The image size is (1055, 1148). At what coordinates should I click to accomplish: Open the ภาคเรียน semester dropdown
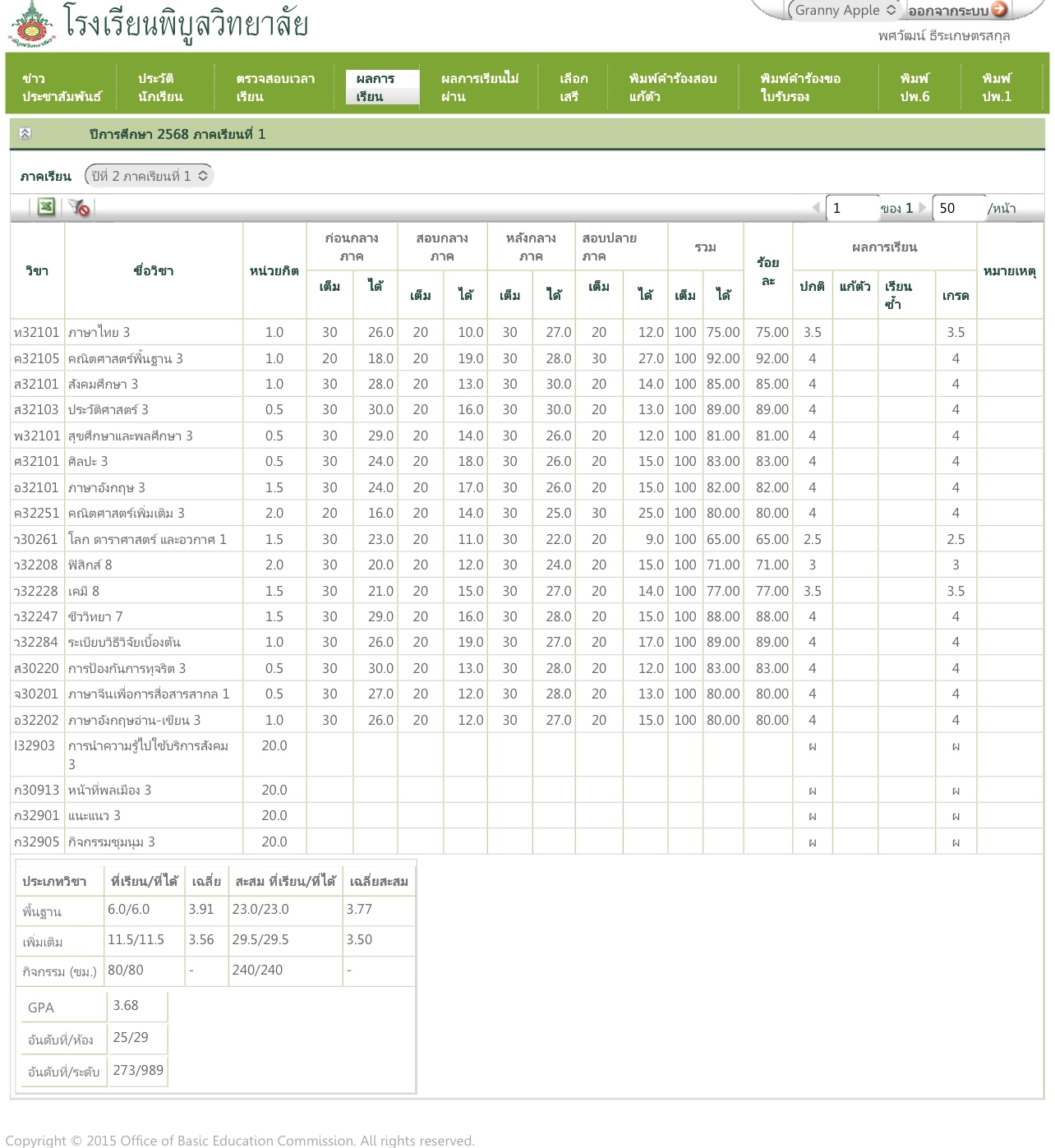(x=149, y=176)
